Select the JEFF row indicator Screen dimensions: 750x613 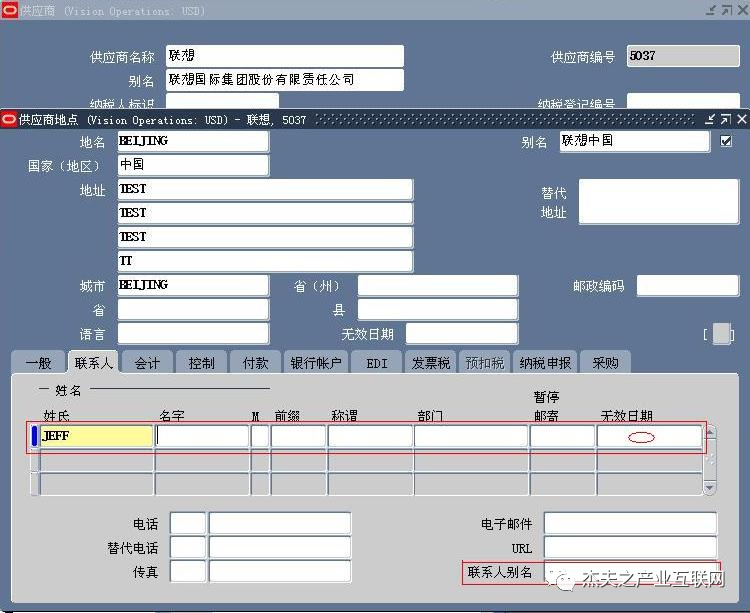coord(34,436)
